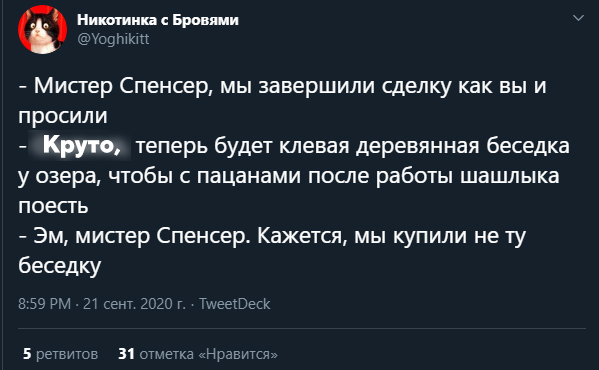Expand the tweet options chevron menu

[x=578, y=18]
